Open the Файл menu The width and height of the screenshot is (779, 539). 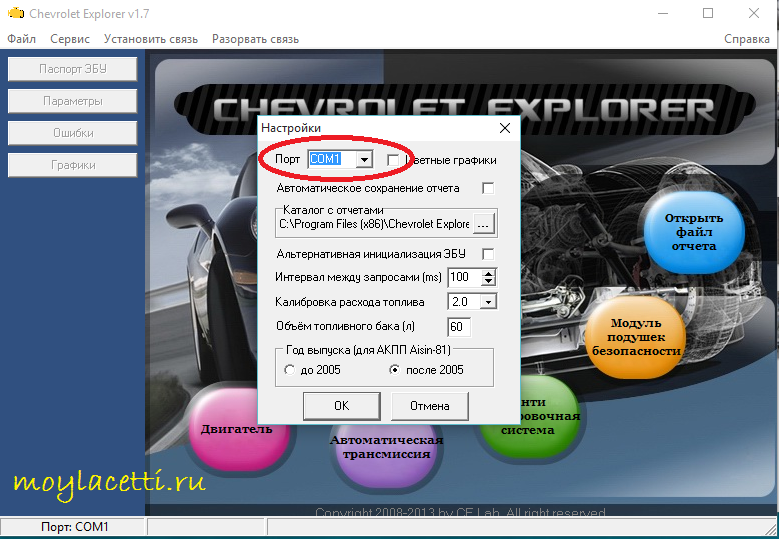[21, 39]
